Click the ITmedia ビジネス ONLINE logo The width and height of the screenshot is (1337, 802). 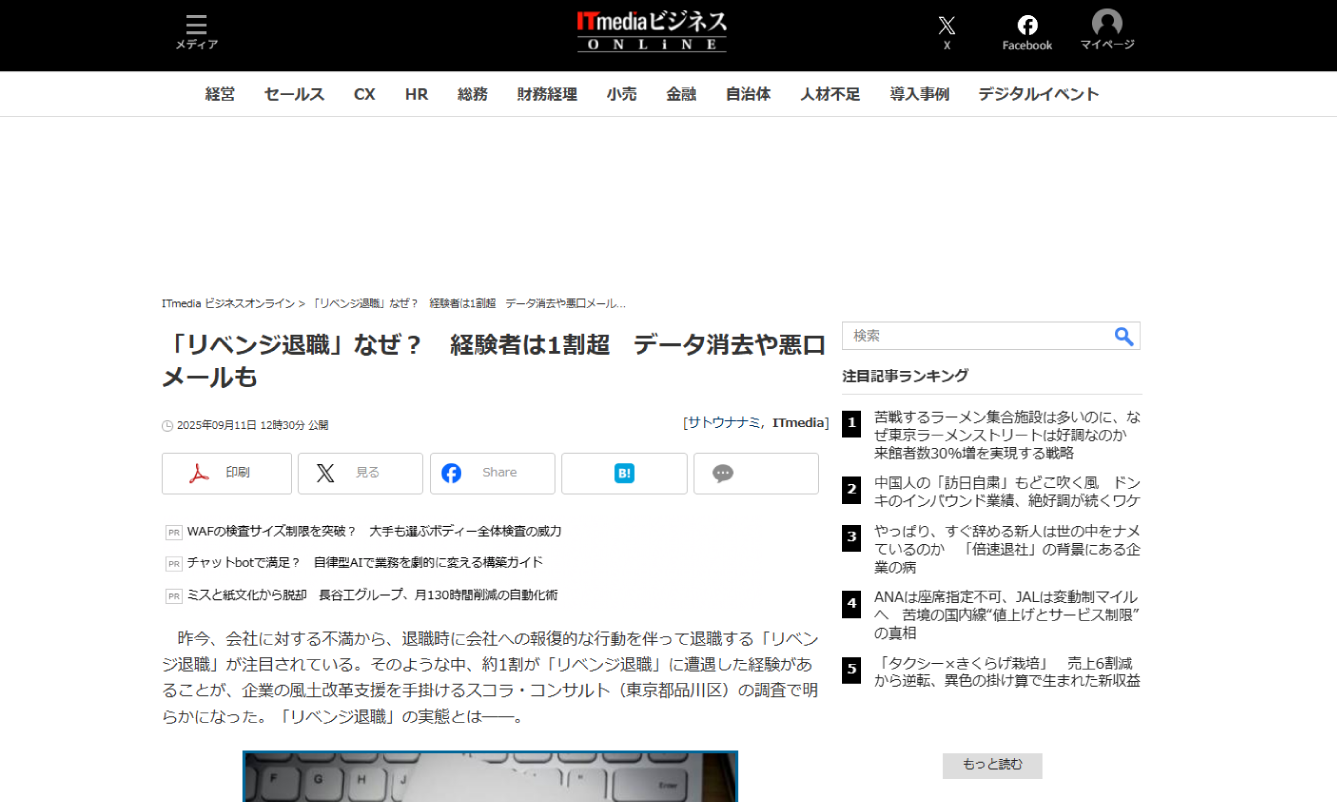(x=652, y=31)
